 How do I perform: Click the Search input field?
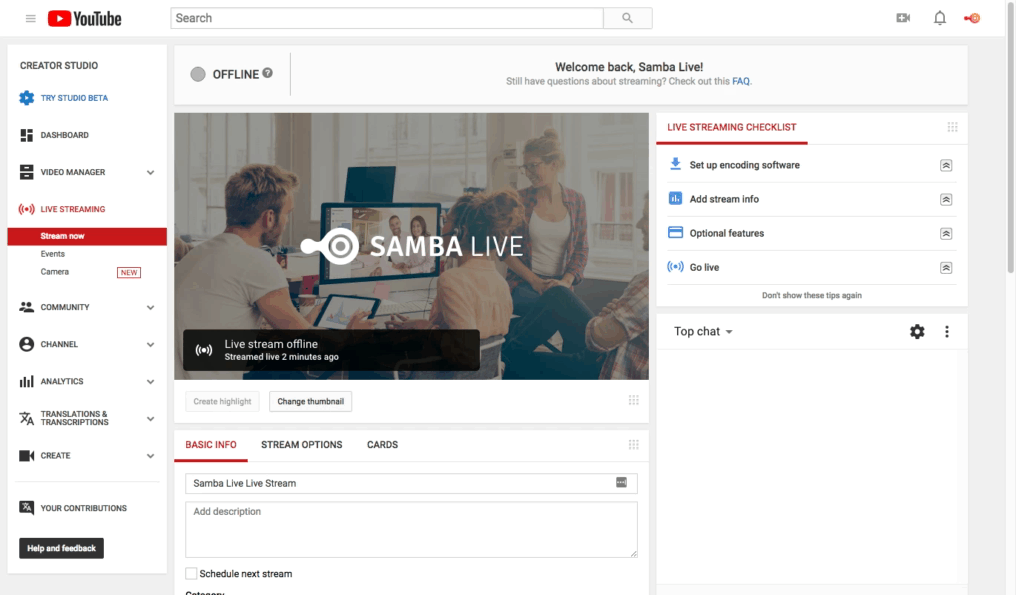coord(387,18)
